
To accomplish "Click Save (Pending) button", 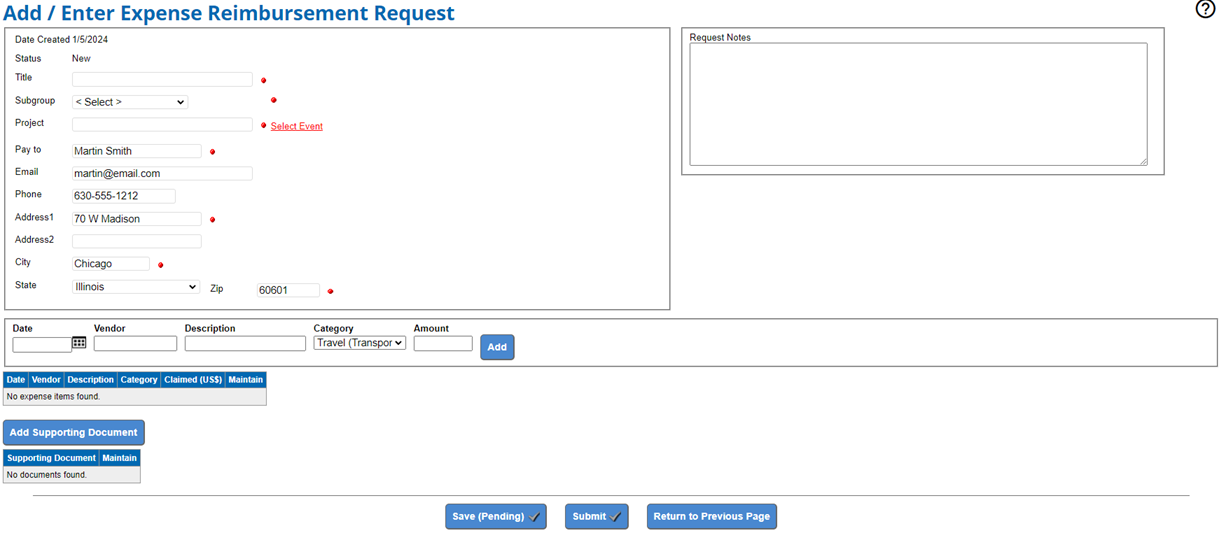I will [x=495, y=517].
